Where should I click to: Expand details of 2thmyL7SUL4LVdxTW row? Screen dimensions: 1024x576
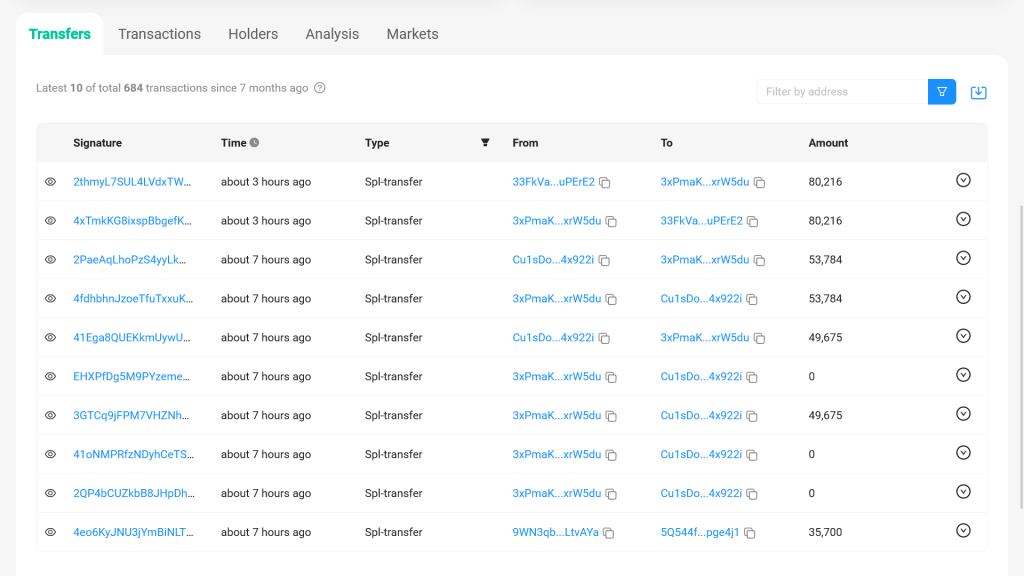point(963,180)
